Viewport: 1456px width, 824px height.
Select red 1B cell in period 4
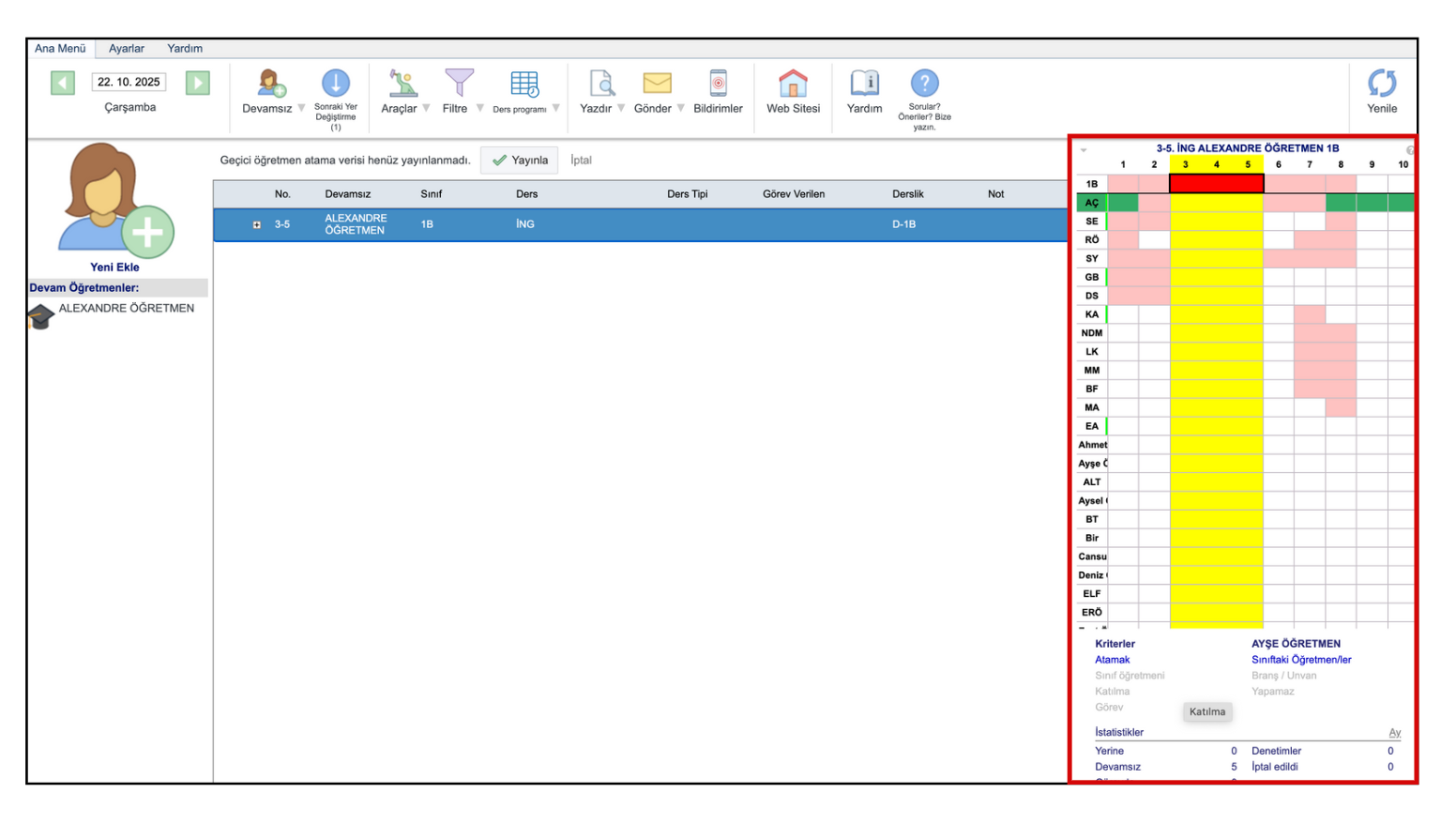point(1217,184)
